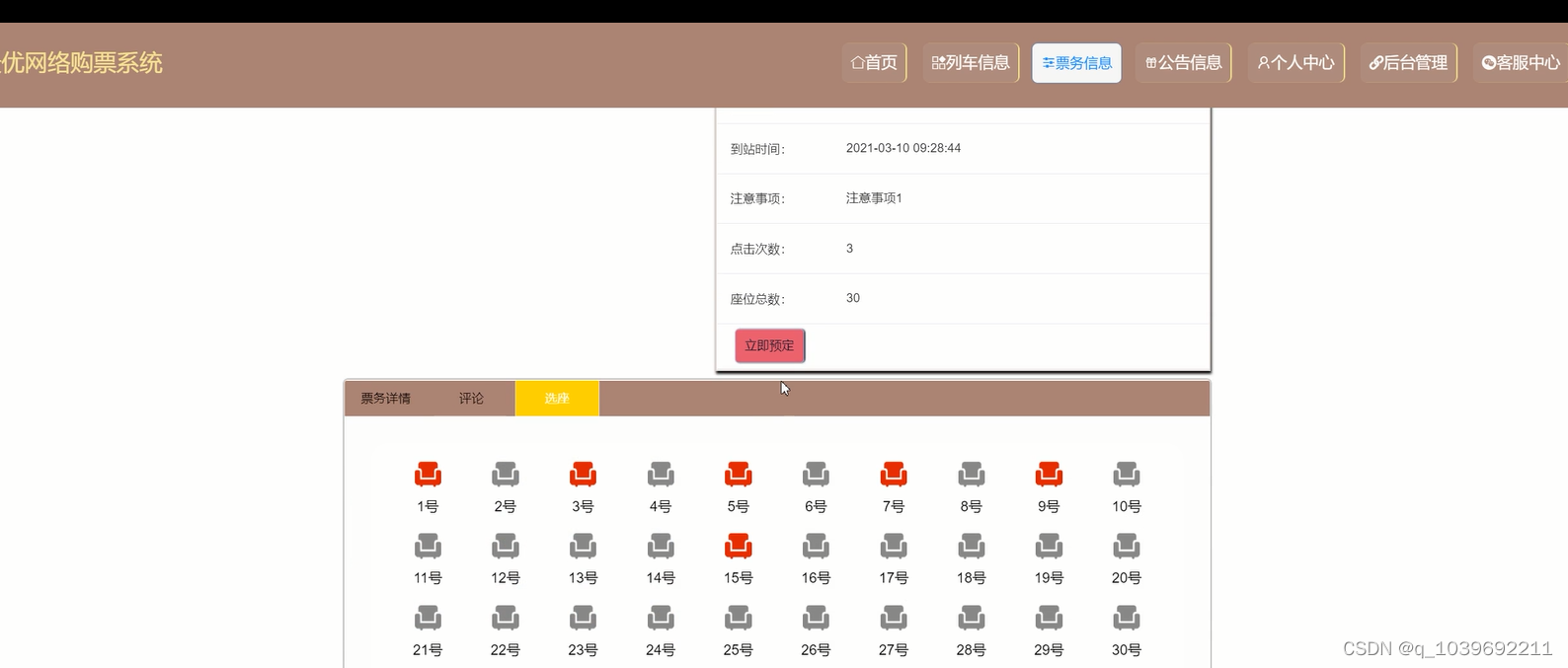Switch to 票务详情 tab

[385, 399]
